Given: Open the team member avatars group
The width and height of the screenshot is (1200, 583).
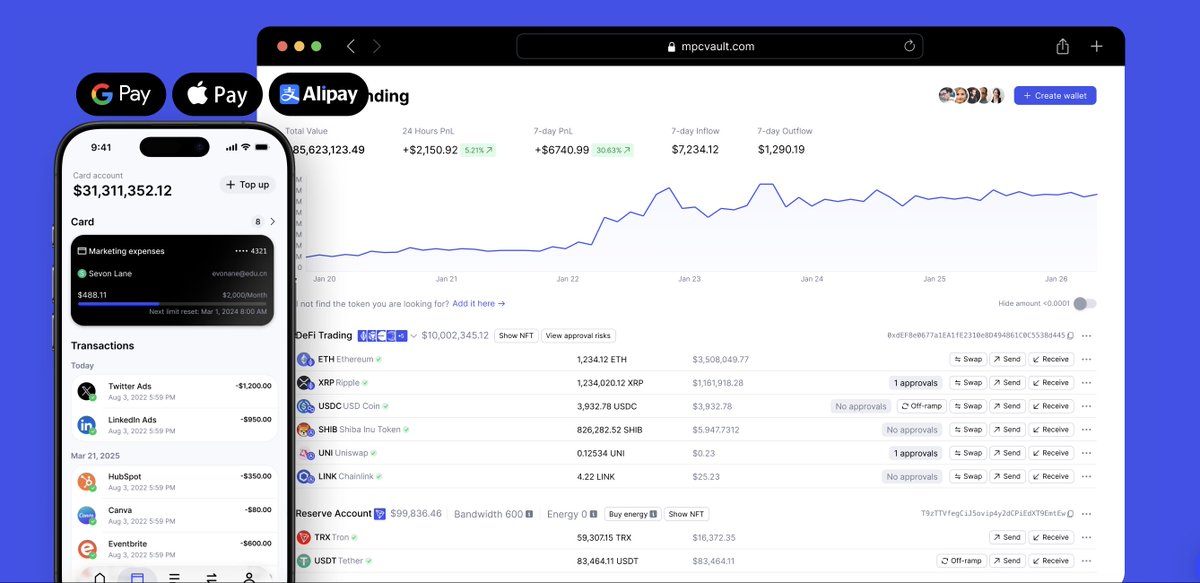Looking at the screenshot, I should (x=971, y=95).
